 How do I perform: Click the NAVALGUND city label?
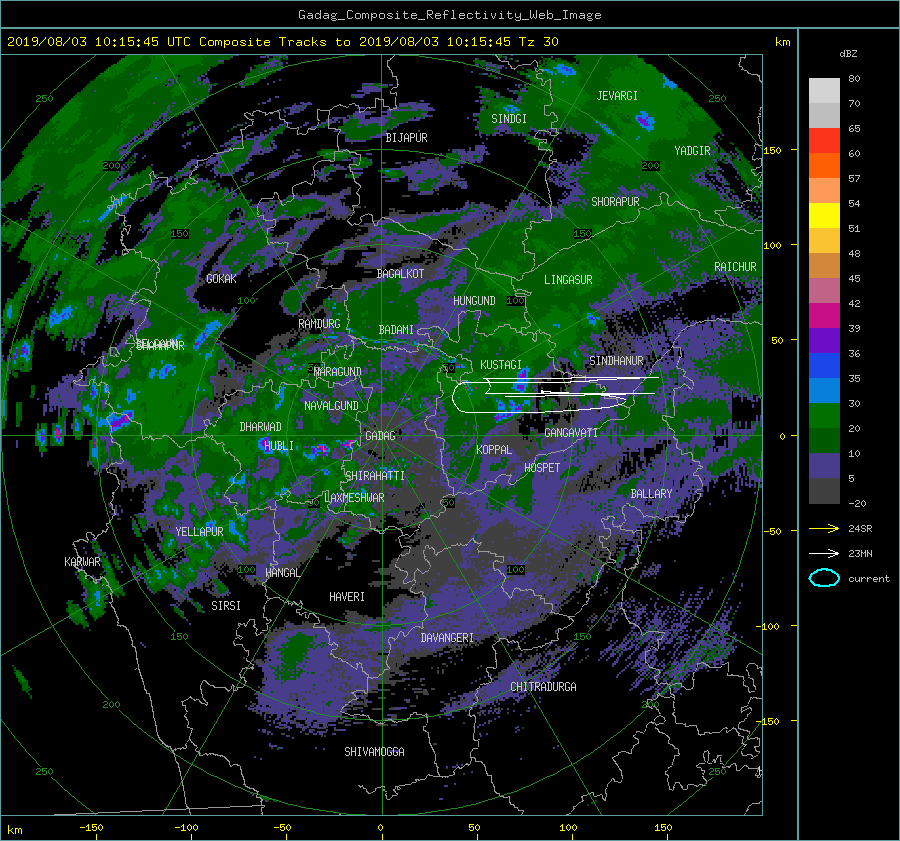point(331,405)
